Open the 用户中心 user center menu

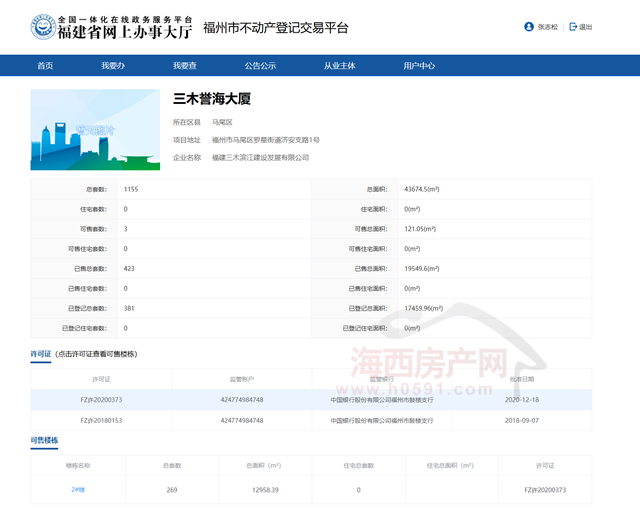coord(419,66)
